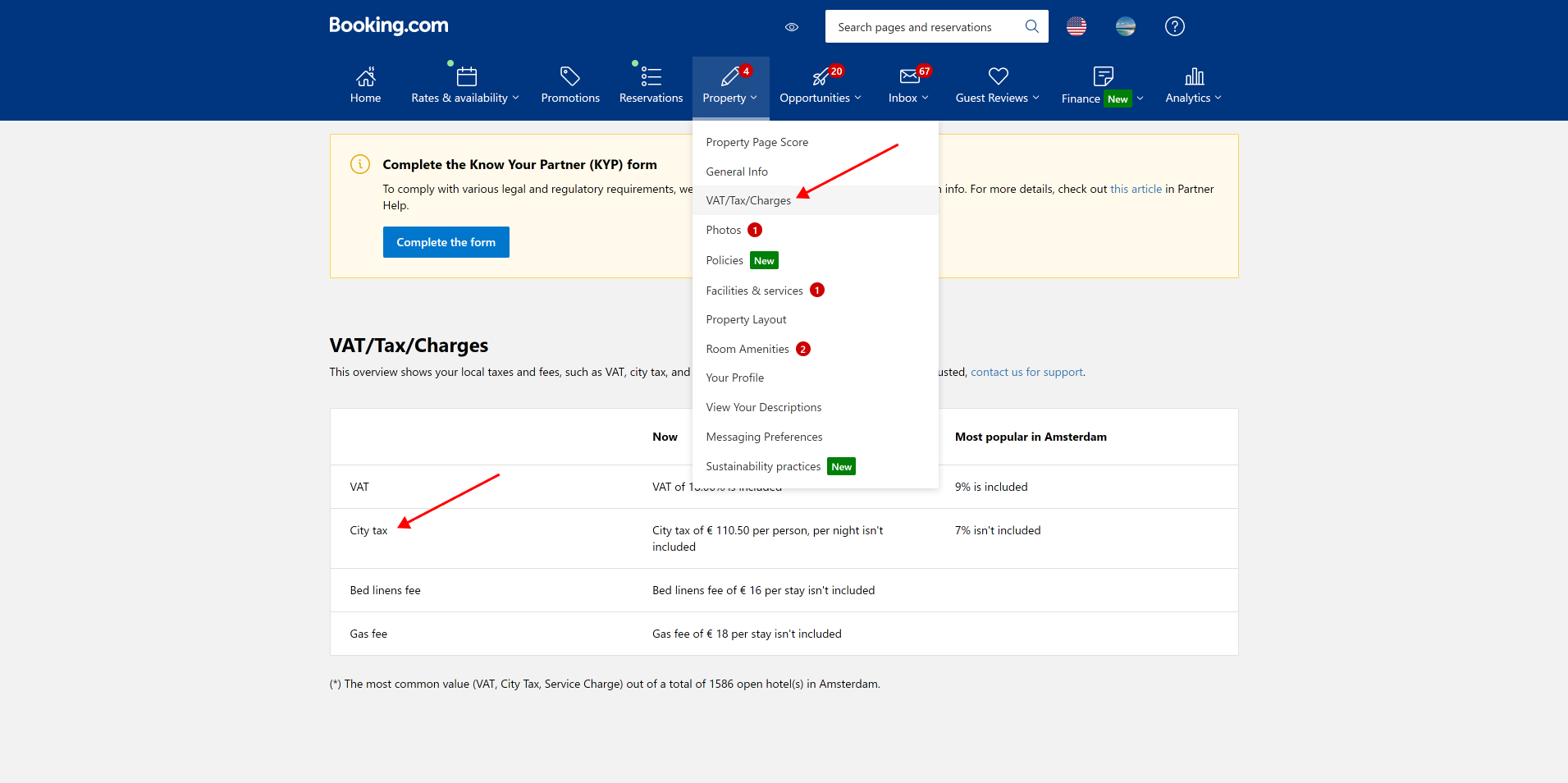Open 'this article' link in KYP notice

(x=1136, y=189)
